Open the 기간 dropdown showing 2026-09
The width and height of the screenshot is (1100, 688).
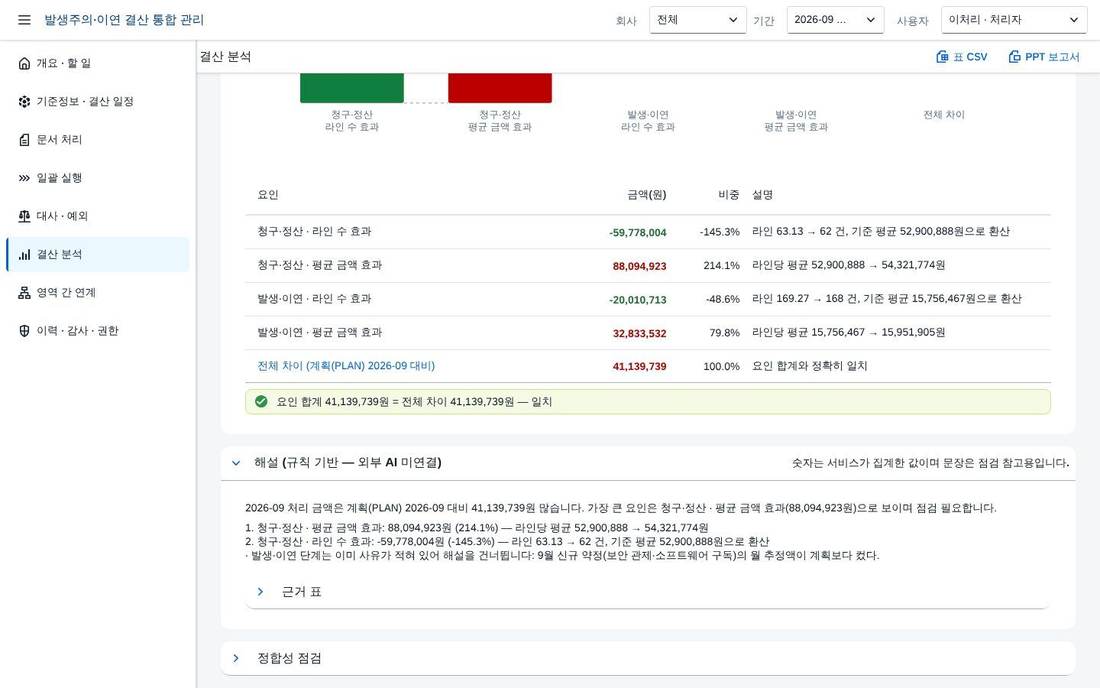tap(835, 20)
